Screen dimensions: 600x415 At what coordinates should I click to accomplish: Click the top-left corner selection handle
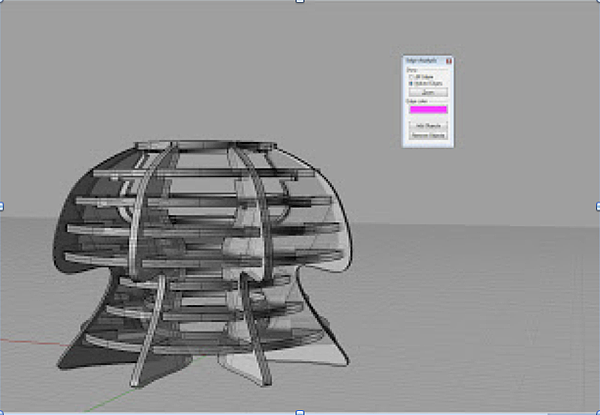[x=2, y=2]
